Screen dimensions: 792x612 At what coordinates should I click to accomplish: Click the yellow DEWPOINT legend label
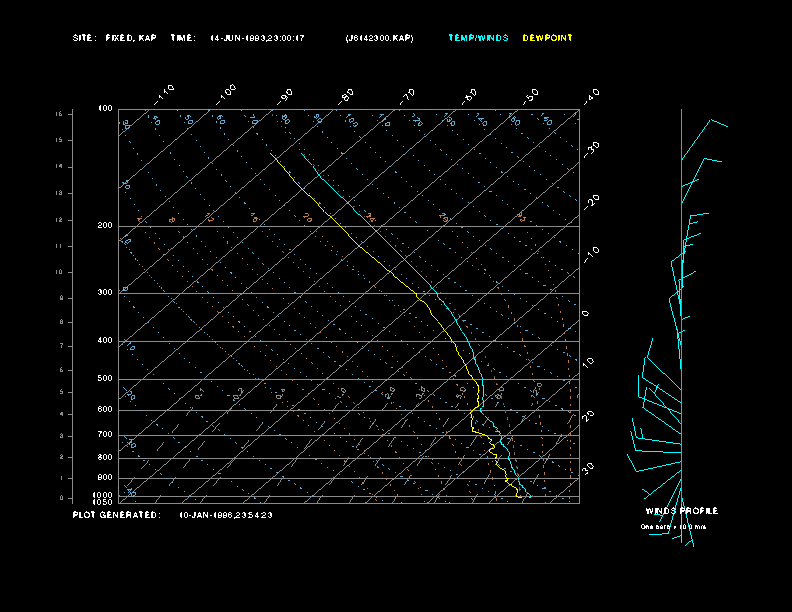(x=548, y=38)
